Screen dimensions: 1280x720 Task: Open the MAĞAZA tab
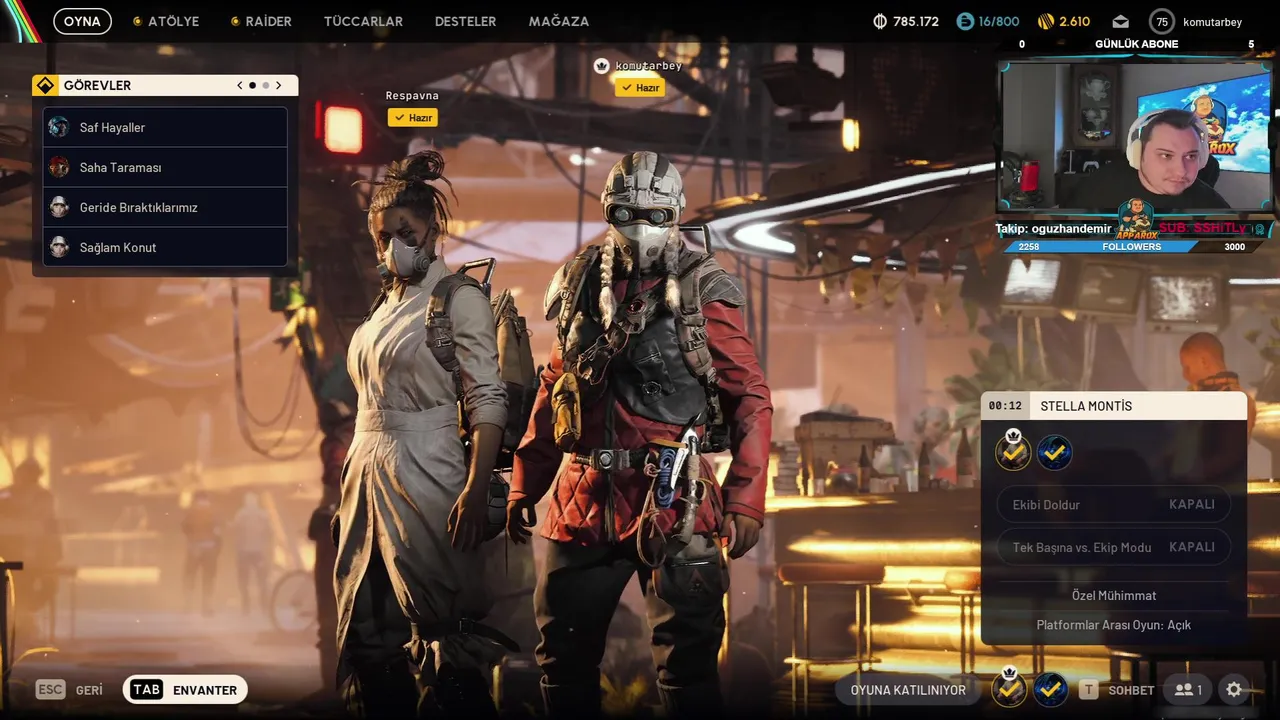tap(559, 21)
